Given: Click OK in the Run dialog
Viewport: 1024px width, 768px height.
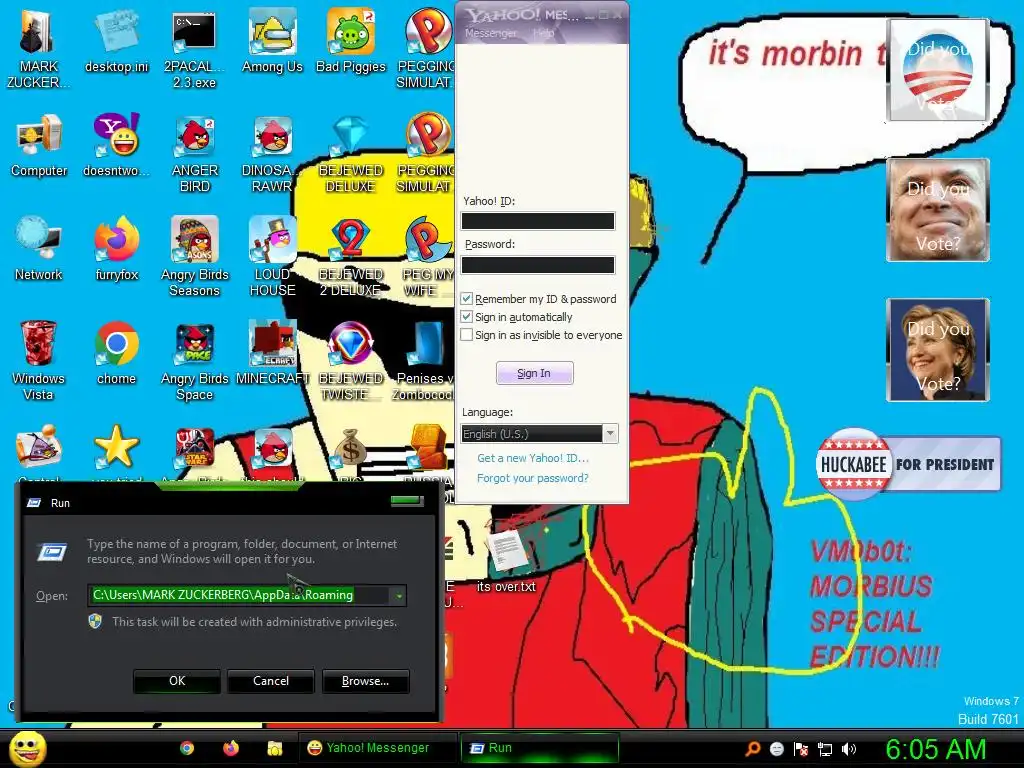Looking at the screenshot, I should (177, 680).
